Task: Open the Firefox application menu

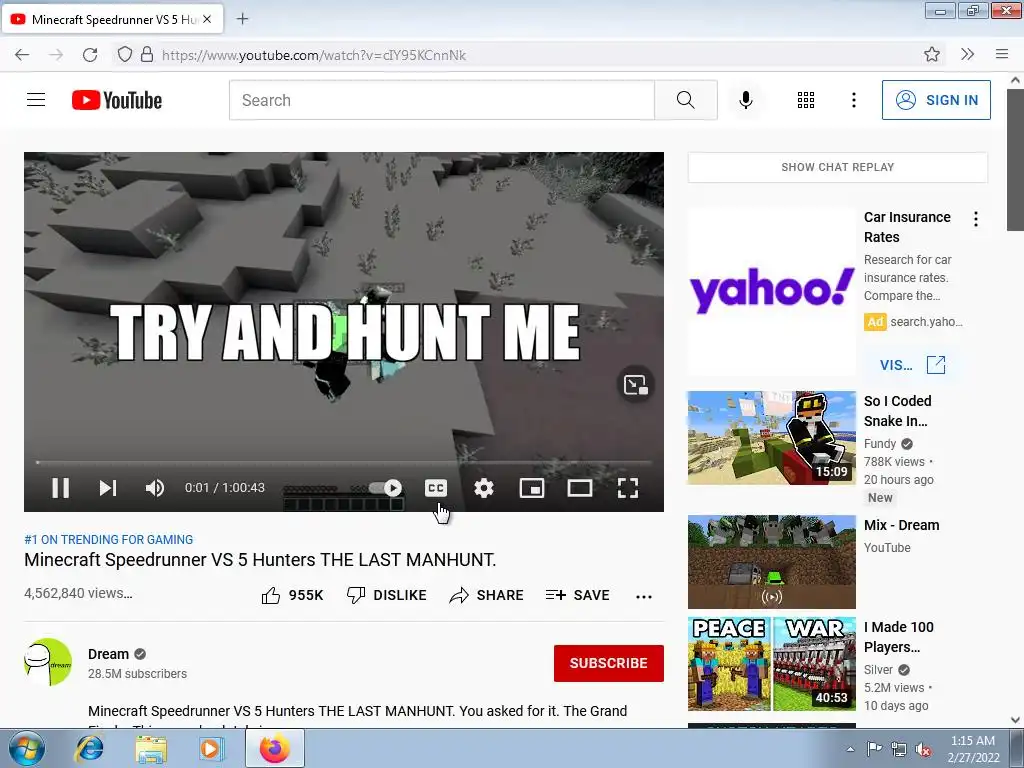Action: [1002, 54]
